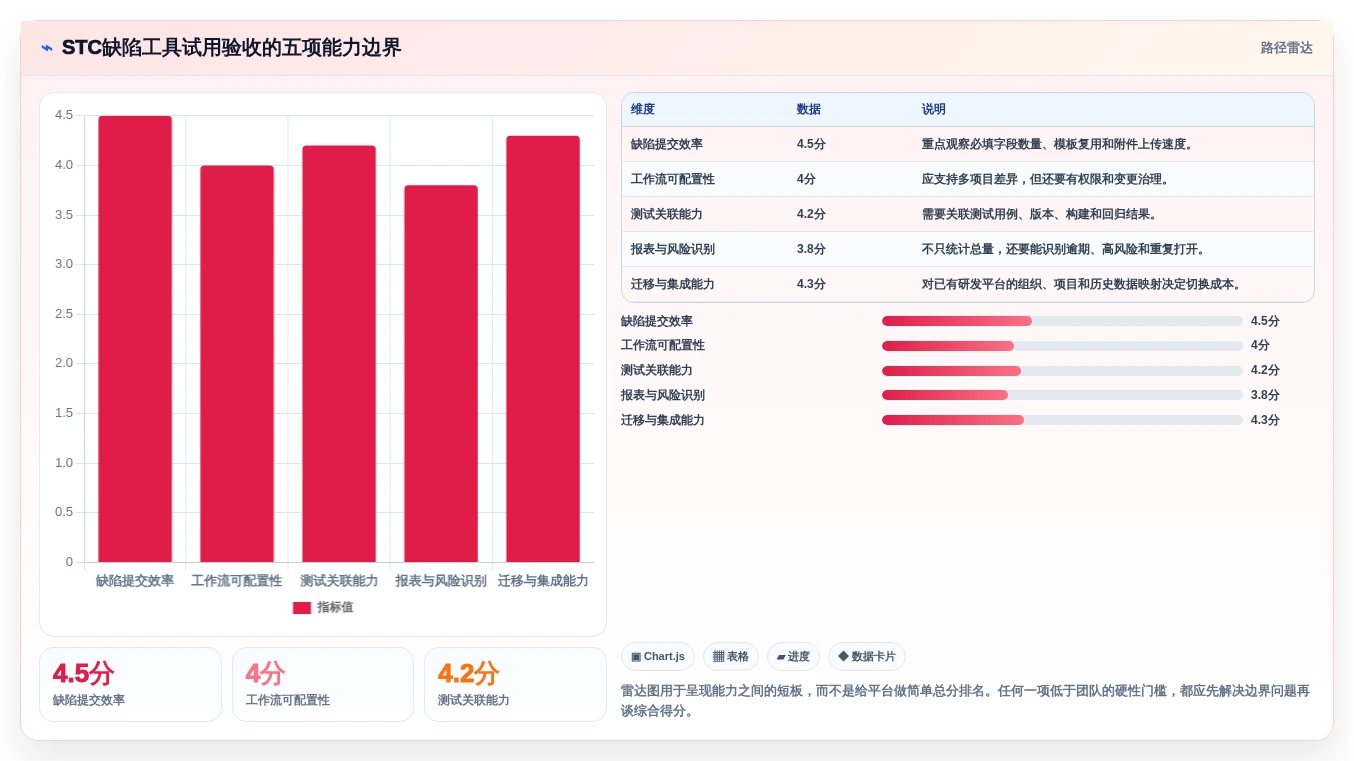Click the 表格 tag chip

click(x=731, y=657)
